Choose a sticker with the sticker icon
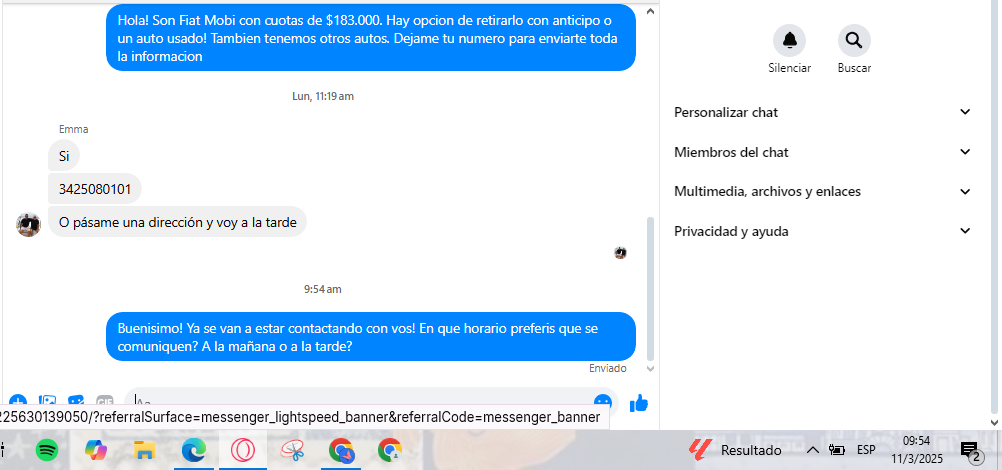The image size is (1002, 470). pos(76,402)
